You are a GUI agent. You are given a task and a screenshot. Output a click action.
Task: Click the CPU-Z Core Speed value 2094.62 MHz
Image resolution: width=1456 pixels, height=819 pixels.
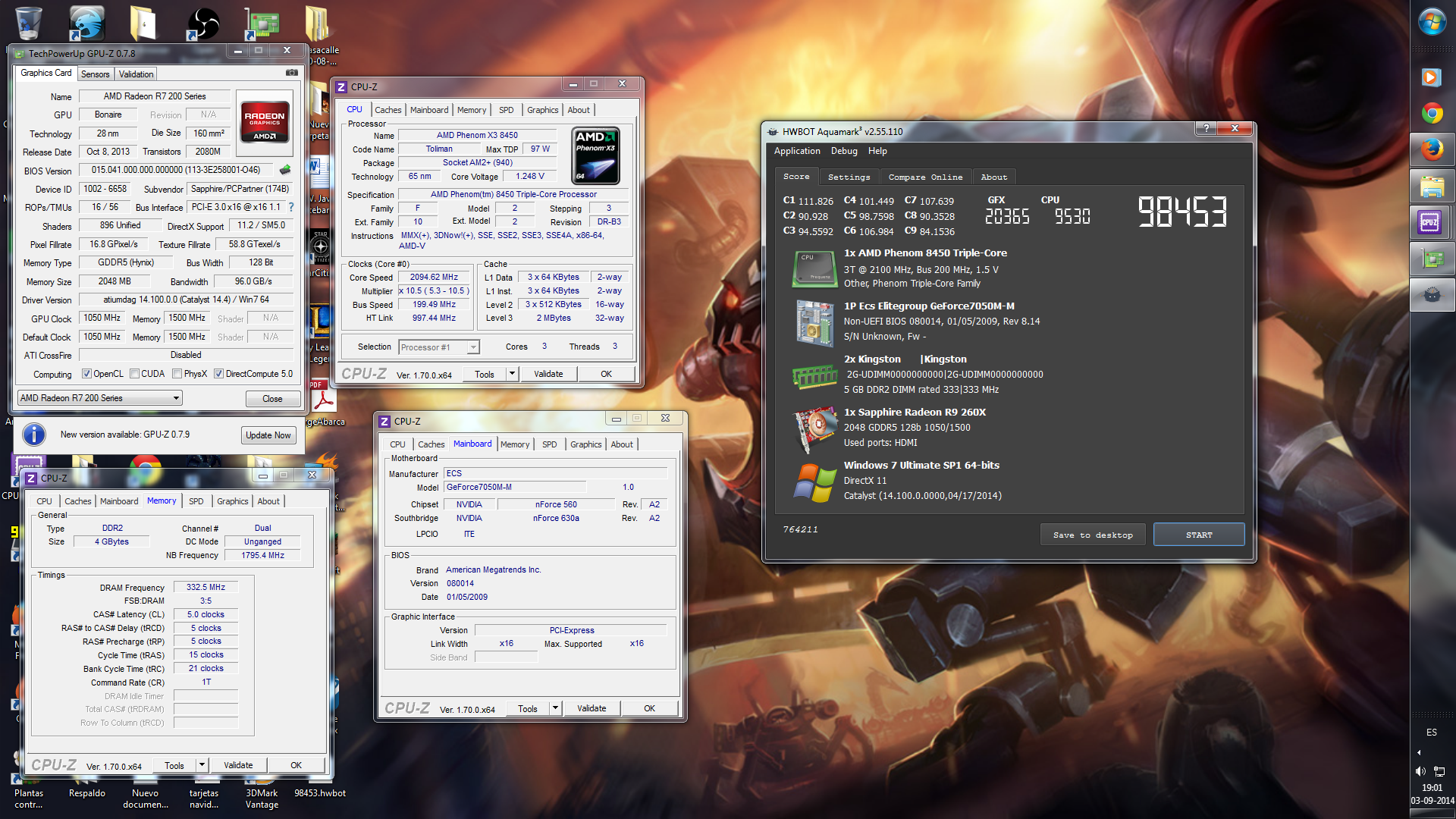click(435, 278)
